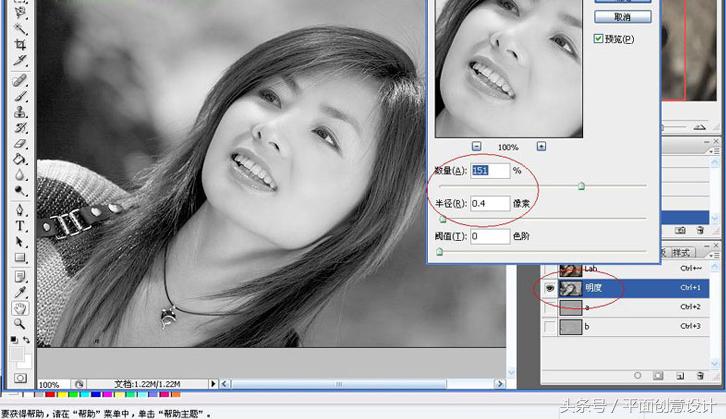Screen dimensions: 726x419
Task: Uncheck the 预览 preview checkbox
Action: click(599, 39)
